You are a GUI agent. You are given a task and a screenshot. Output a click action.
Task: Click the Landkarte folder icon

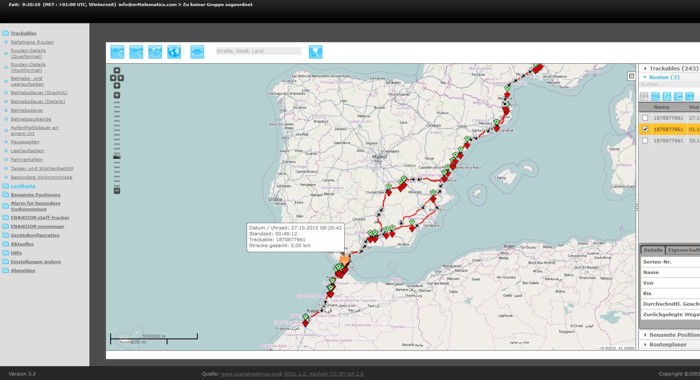(5, 186)
